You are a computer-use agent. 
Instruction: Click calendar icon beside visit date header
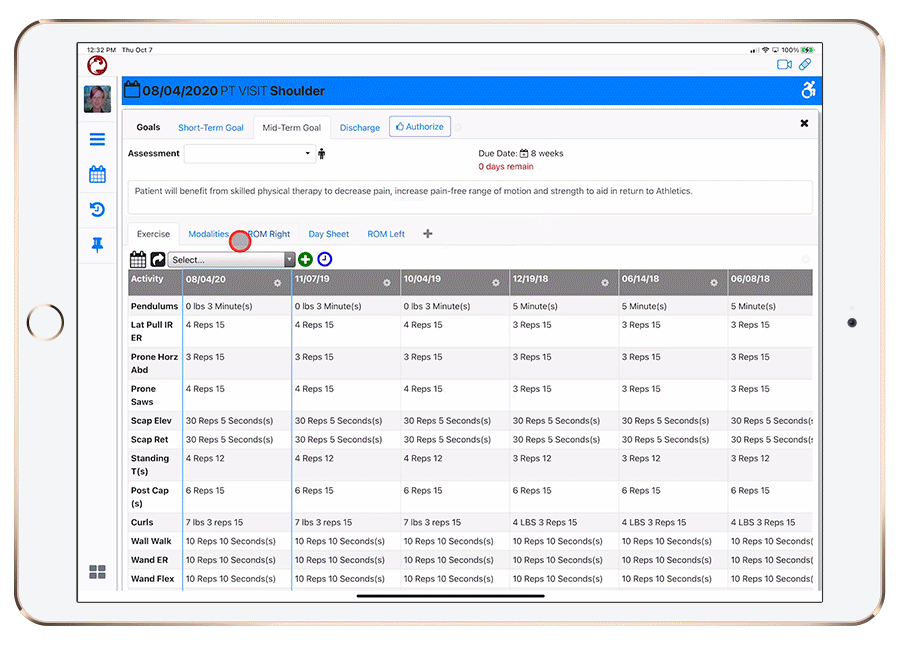[133, 90]
